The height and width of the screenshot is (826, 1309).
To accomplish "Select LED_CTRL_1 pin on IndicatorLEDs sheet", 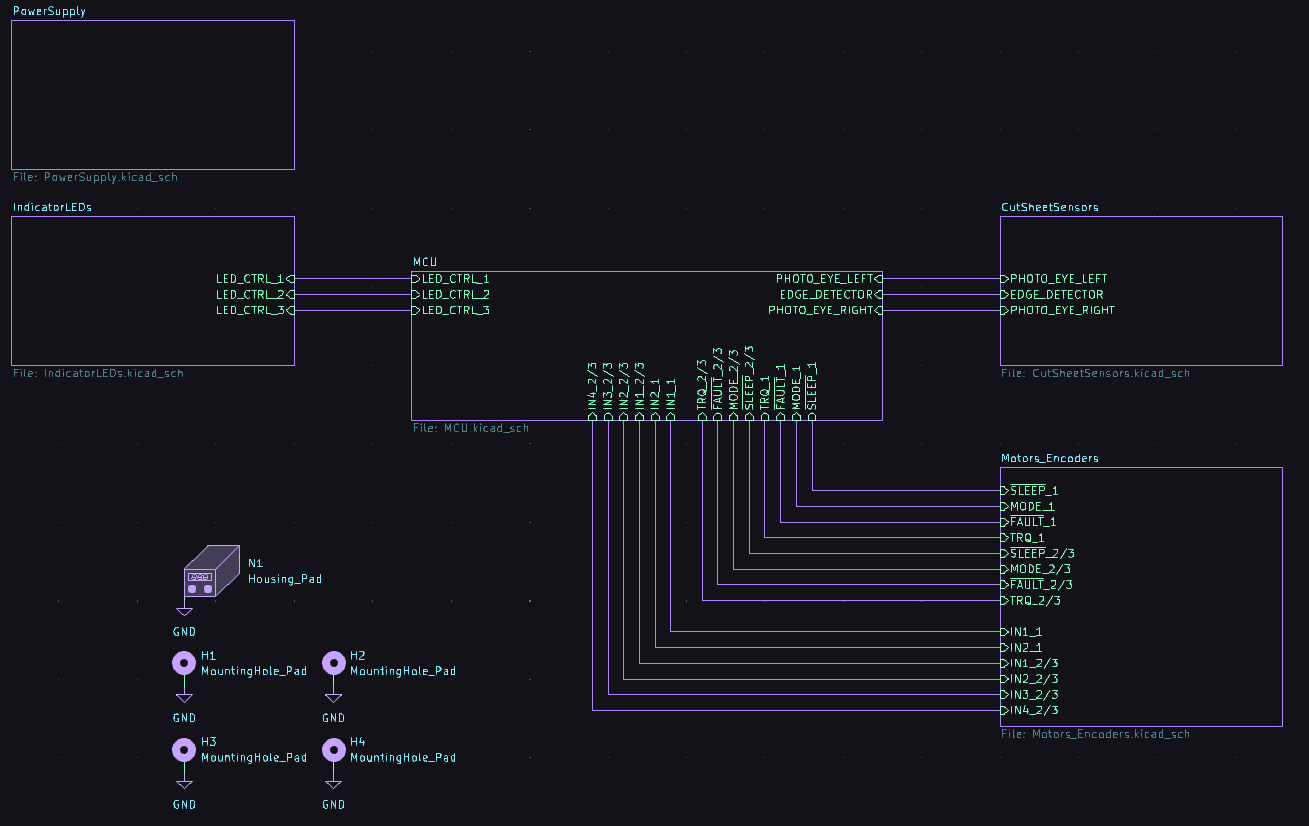I will (254, 279).
